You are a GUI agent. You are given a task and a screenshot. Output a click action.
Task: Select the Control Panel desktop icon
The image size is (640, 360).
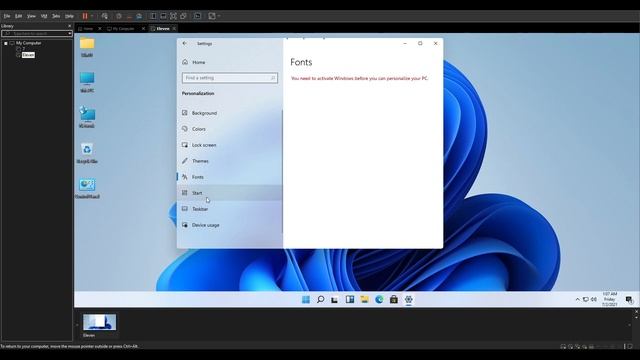coord(87,188)
